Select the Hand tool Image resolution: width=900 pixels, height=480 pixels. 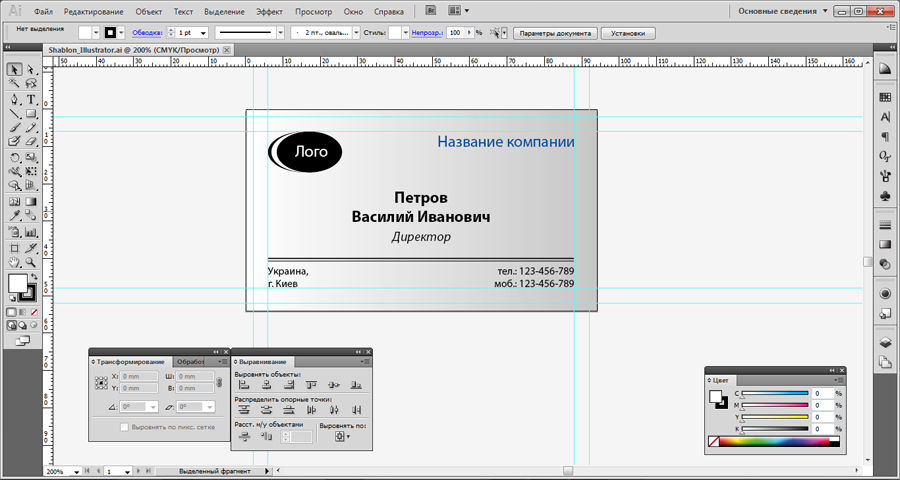(x=14, y=262)
